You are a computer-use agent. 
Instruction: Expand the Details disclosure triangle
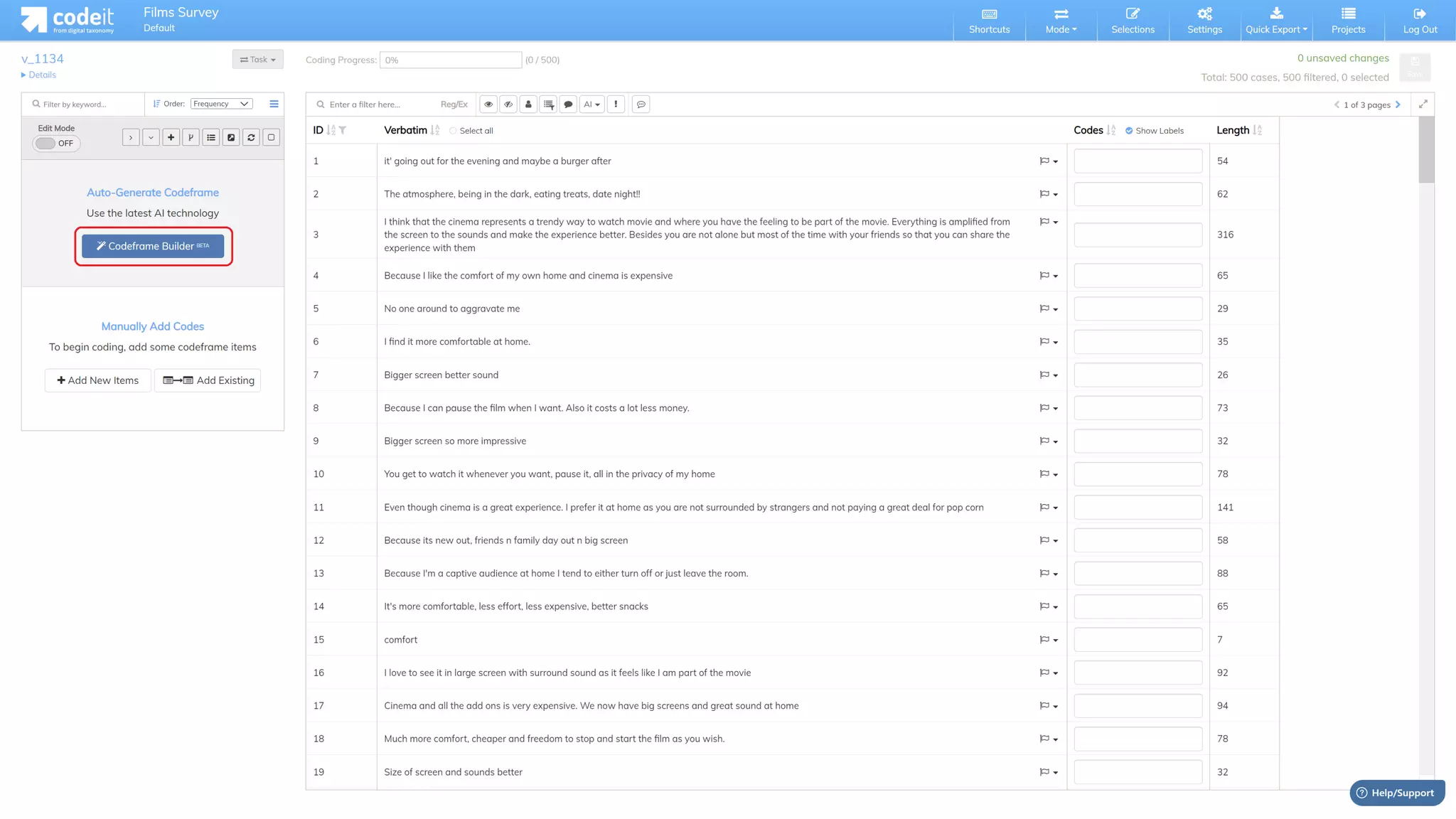point(23,75)
